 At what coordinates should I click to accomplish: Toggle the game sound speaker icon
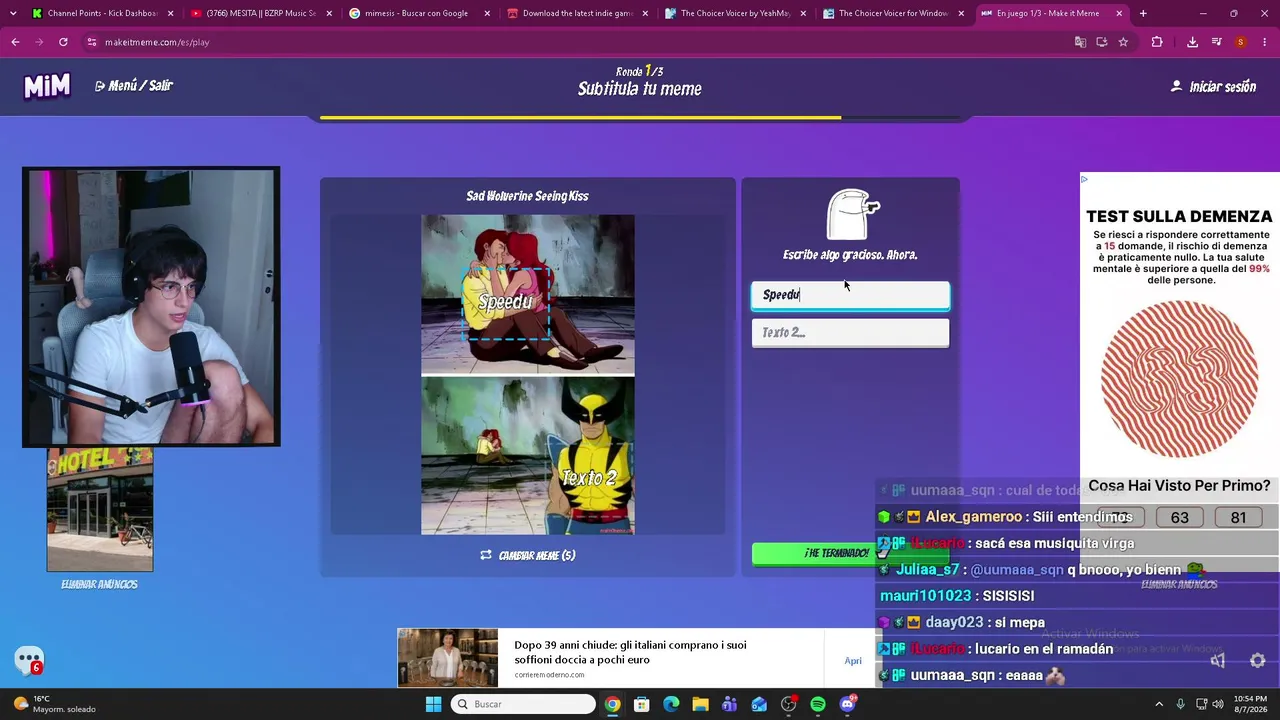(x=1217, y=660)
